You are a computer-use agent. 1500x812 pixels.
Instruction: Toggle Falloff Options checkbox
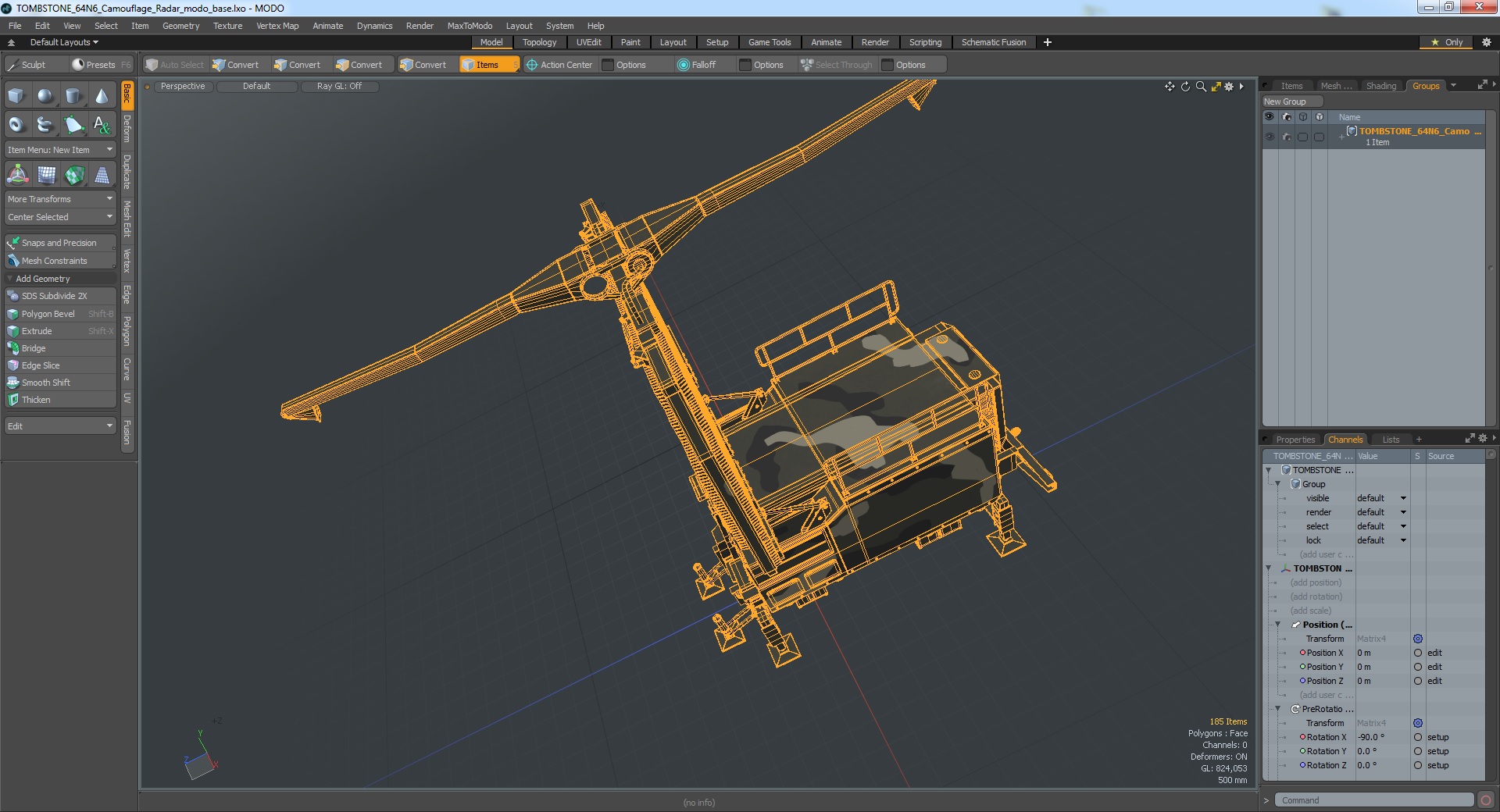[745, 65]
